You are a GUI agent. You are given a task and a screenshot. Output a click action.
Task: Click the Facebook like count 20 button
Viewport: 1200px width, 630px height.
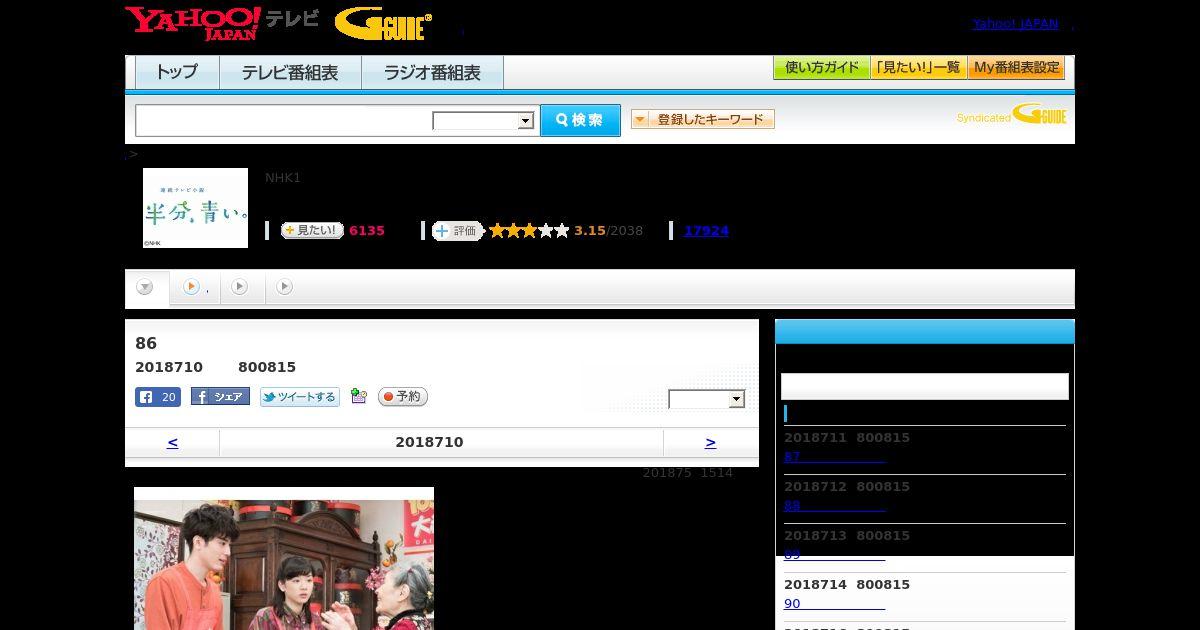pyautogui.click(x=158, y=397)
